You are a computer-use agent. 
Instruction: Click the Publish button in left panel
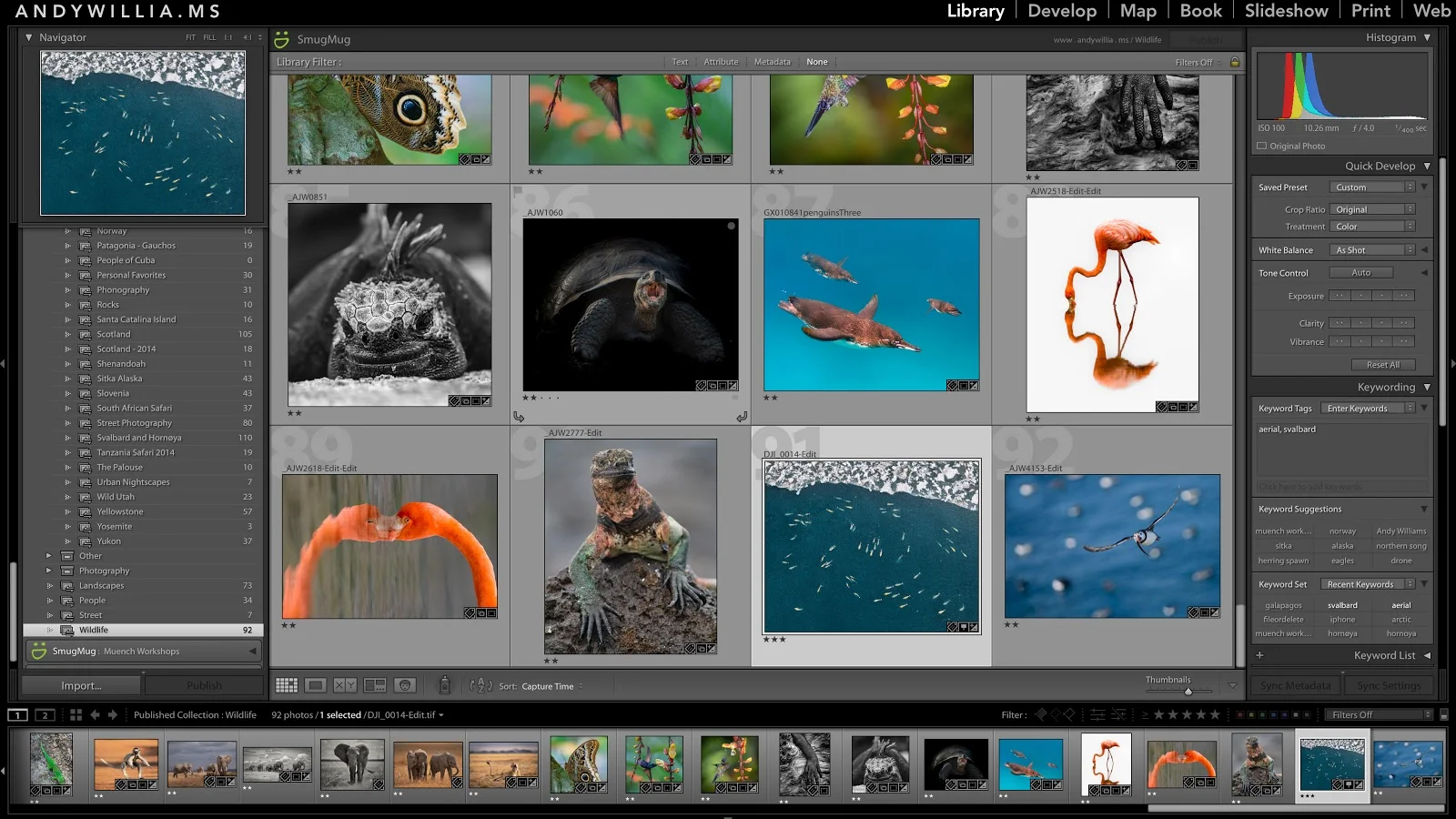click(x=204, y=685)
